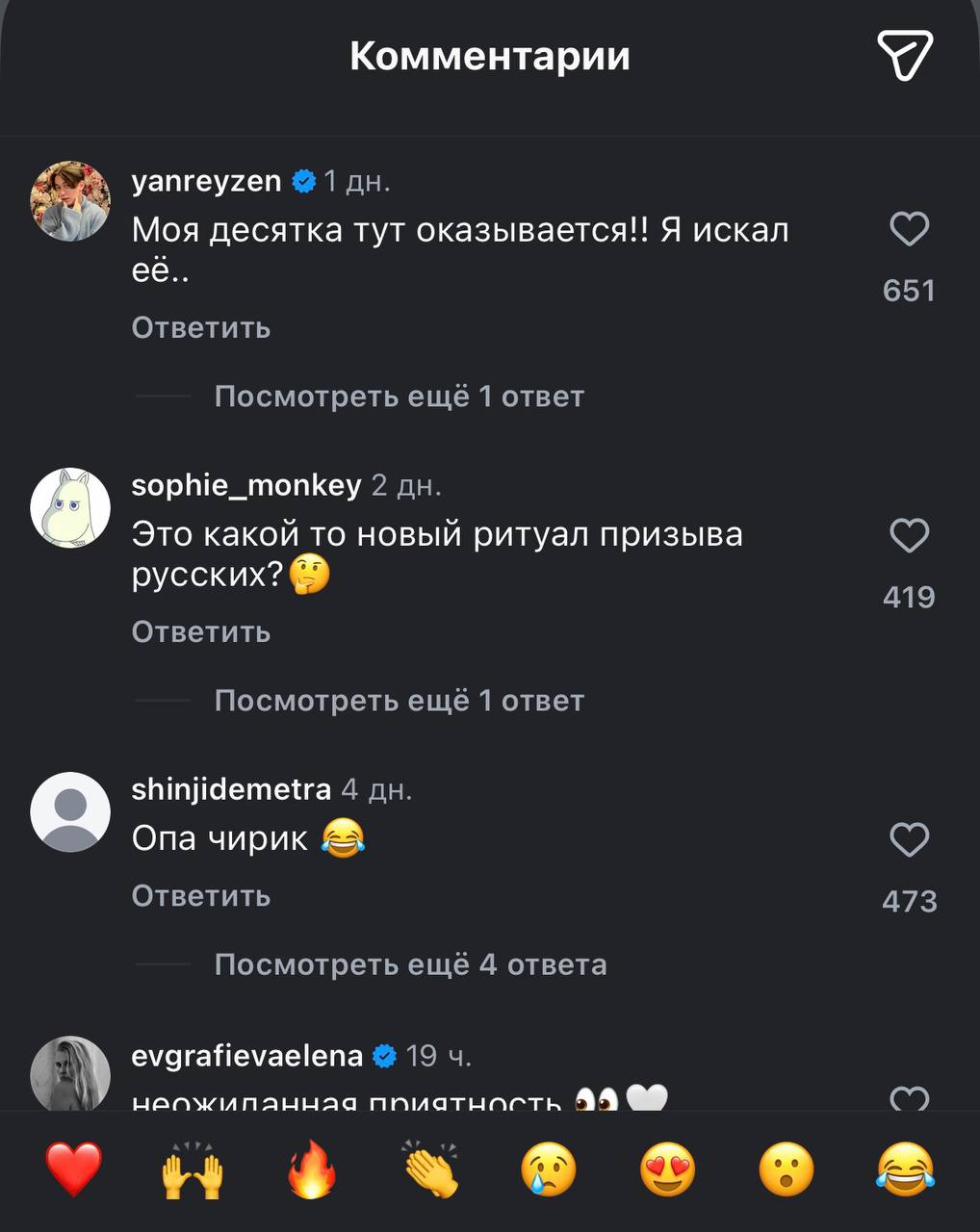Expand 1 more reply under sophie_monkey's comment
980x1232 pixels.
(399, 701)
